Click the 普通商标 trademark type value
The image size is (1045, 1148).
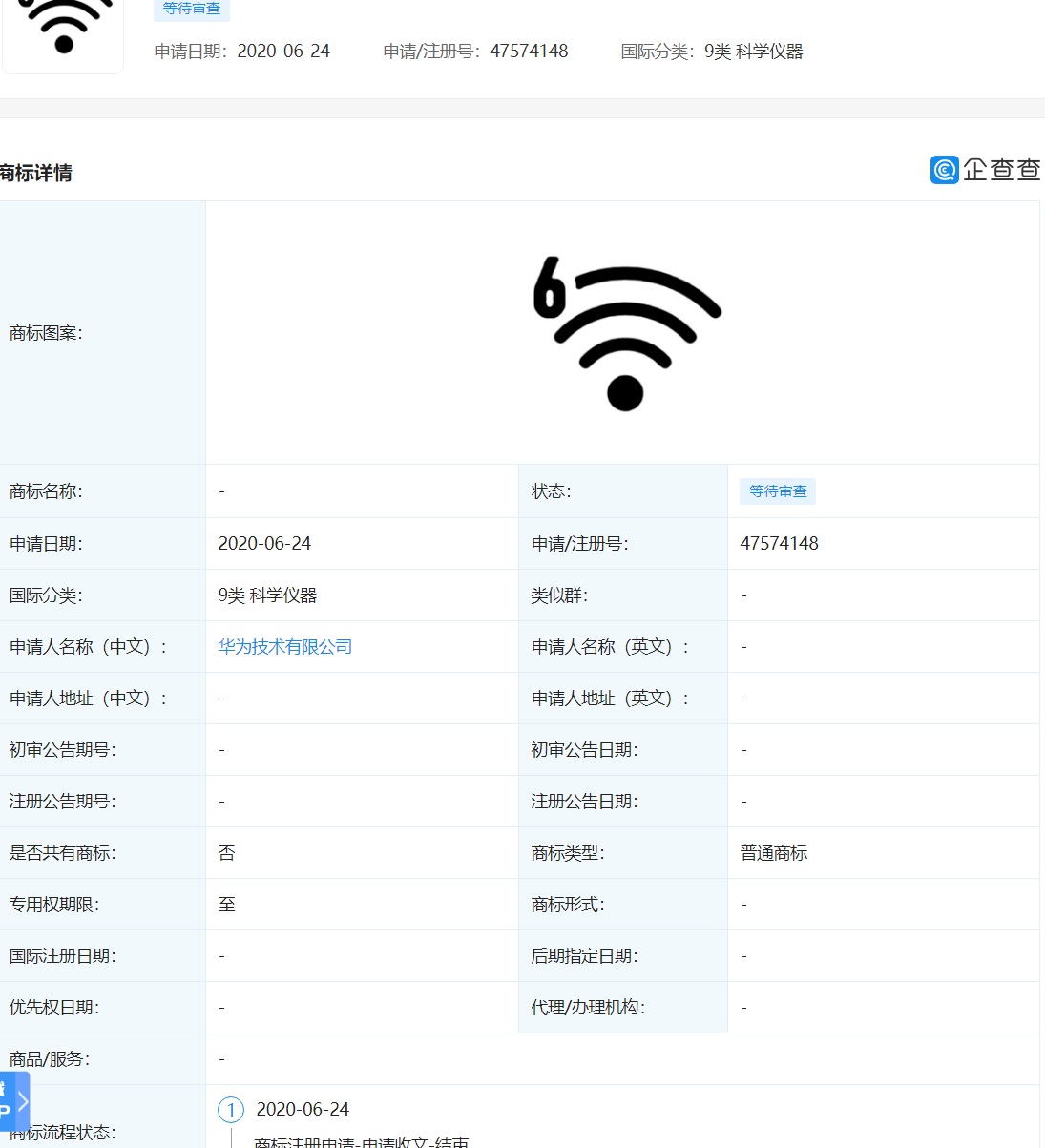[x=773, y=853]
